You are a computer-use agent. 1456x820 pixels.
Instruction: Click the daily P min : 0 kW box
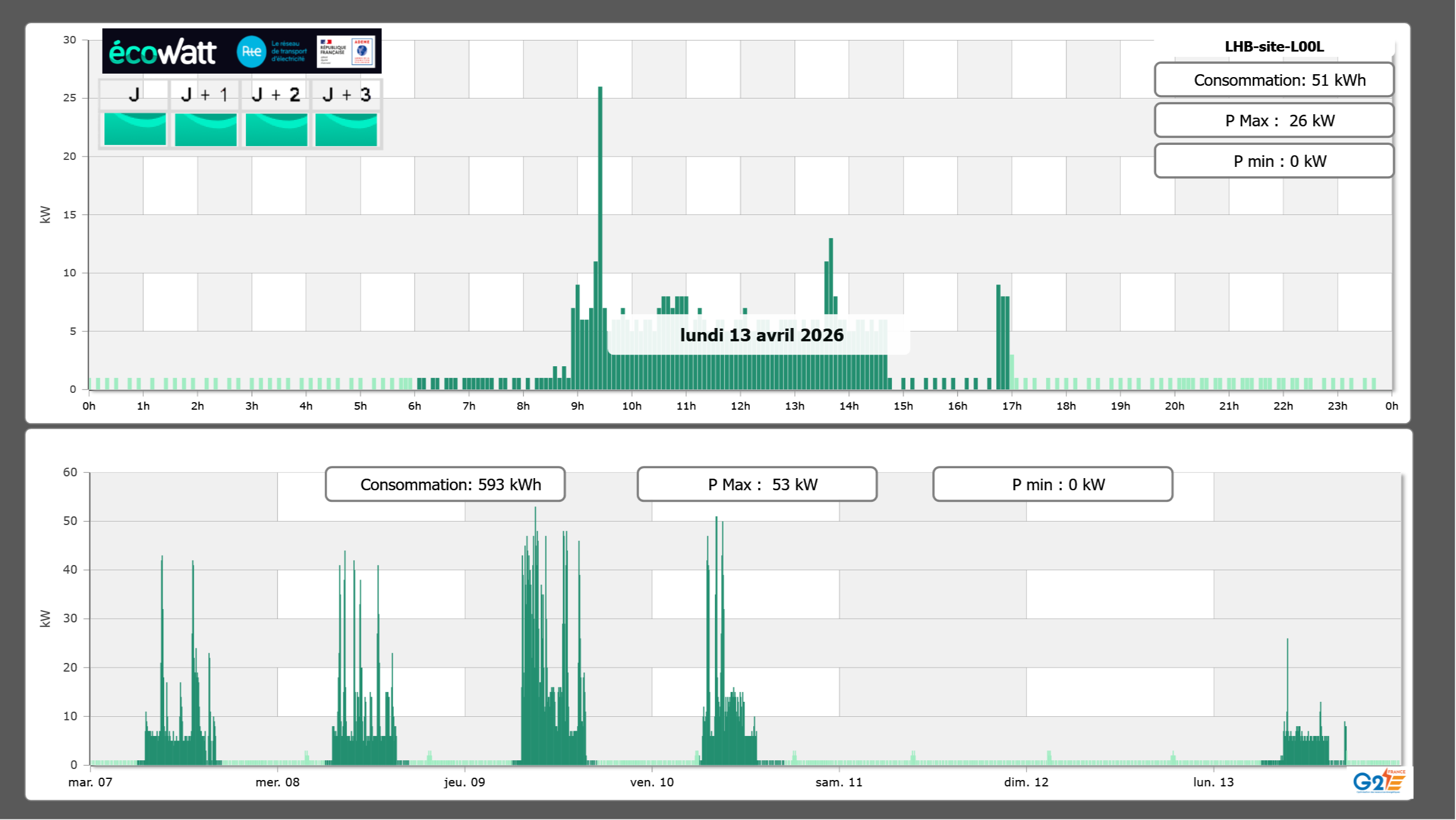coord(1274,161)
